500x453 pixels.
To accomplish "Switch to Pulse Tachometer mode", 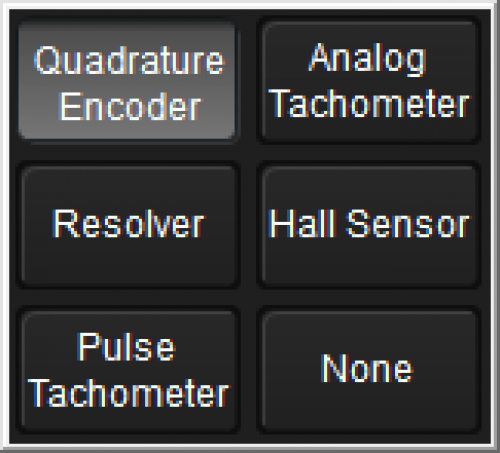I will pos(129,371).
